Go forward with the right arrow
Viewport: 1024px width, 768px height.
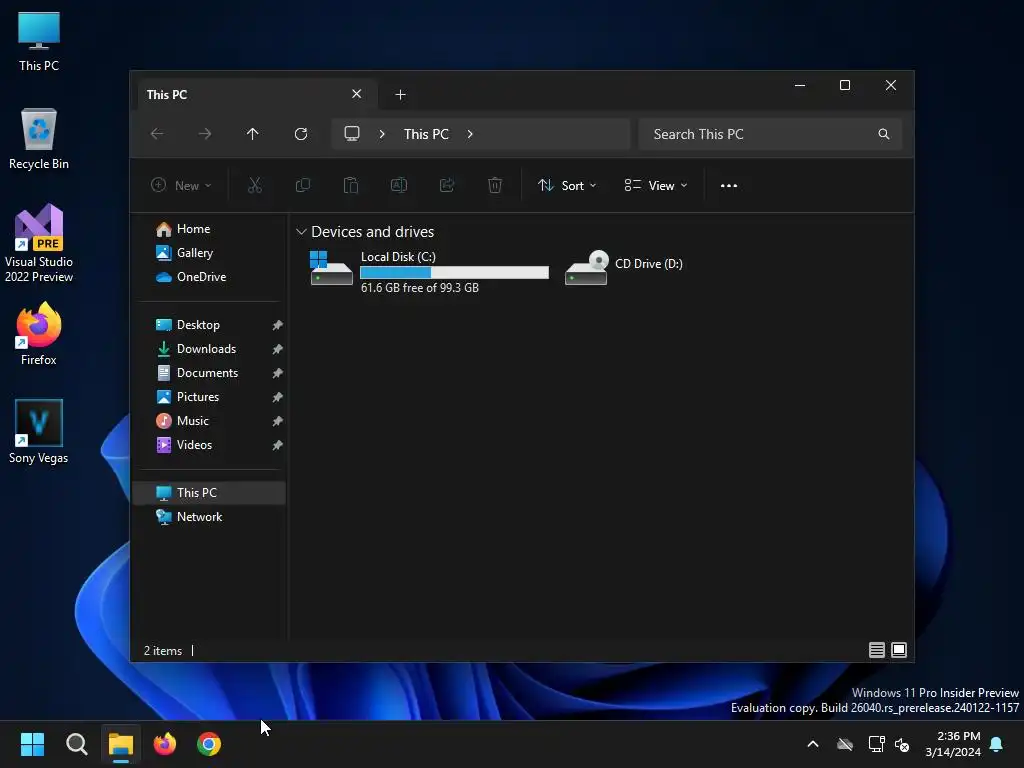tap(205, 134)
